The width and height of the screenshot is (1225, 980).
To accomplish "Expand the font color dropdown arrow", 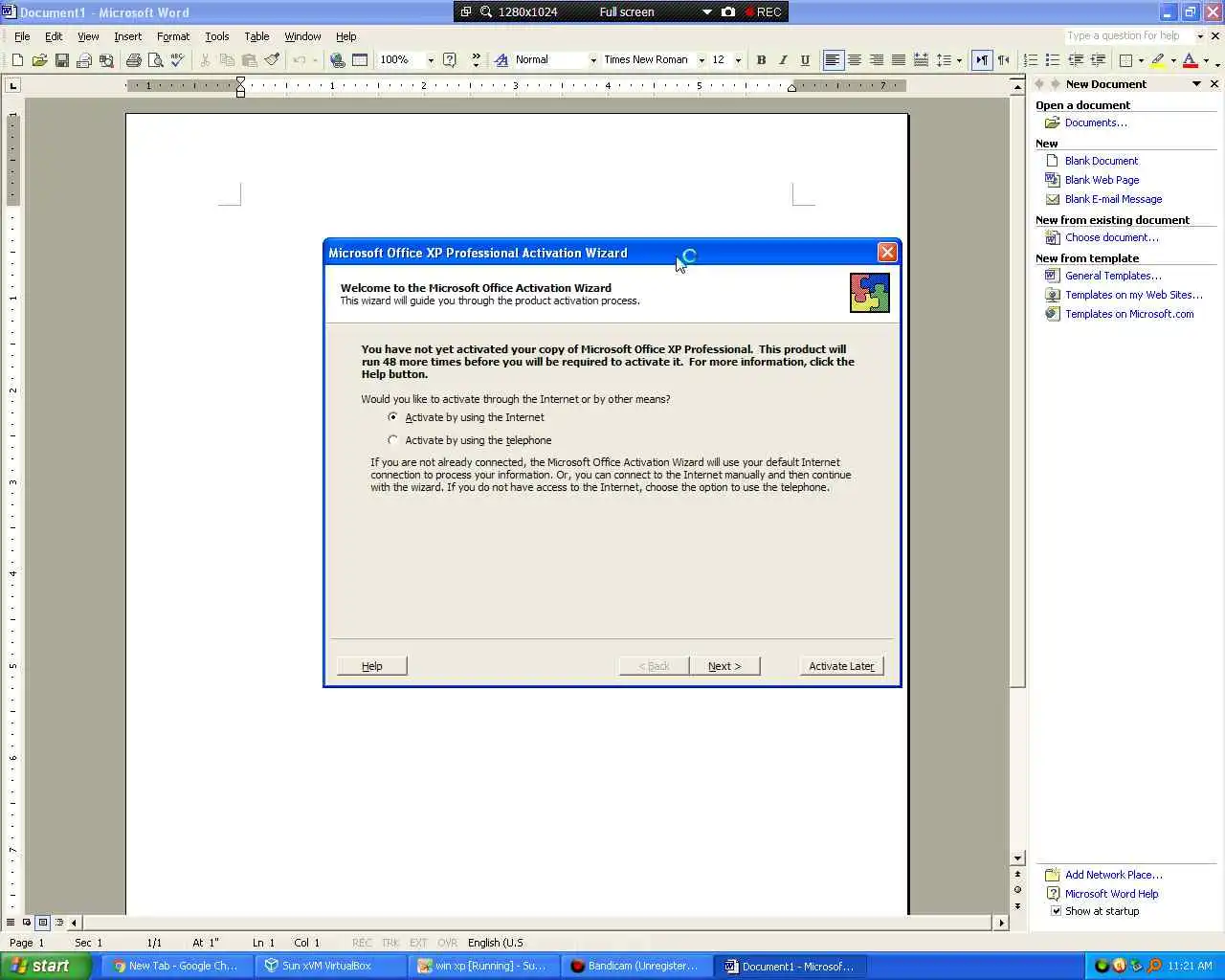I will 1206,59.
